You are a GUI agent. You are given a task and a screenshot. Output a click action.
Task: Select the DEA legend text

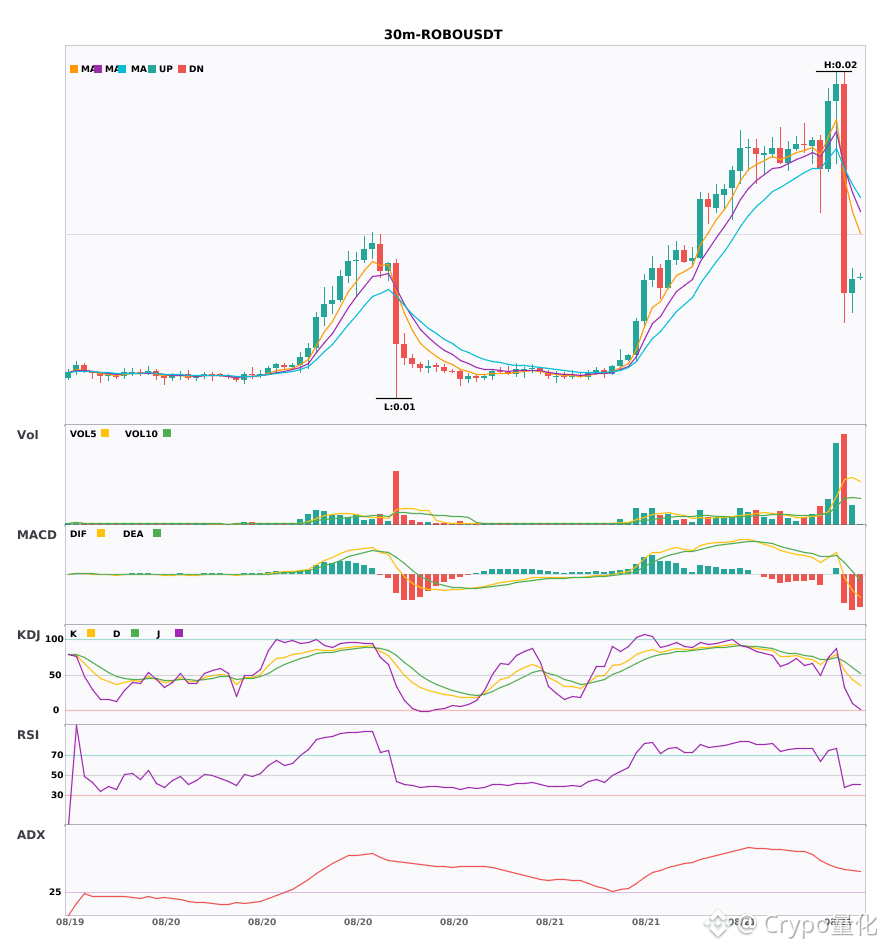coord(133,534)
